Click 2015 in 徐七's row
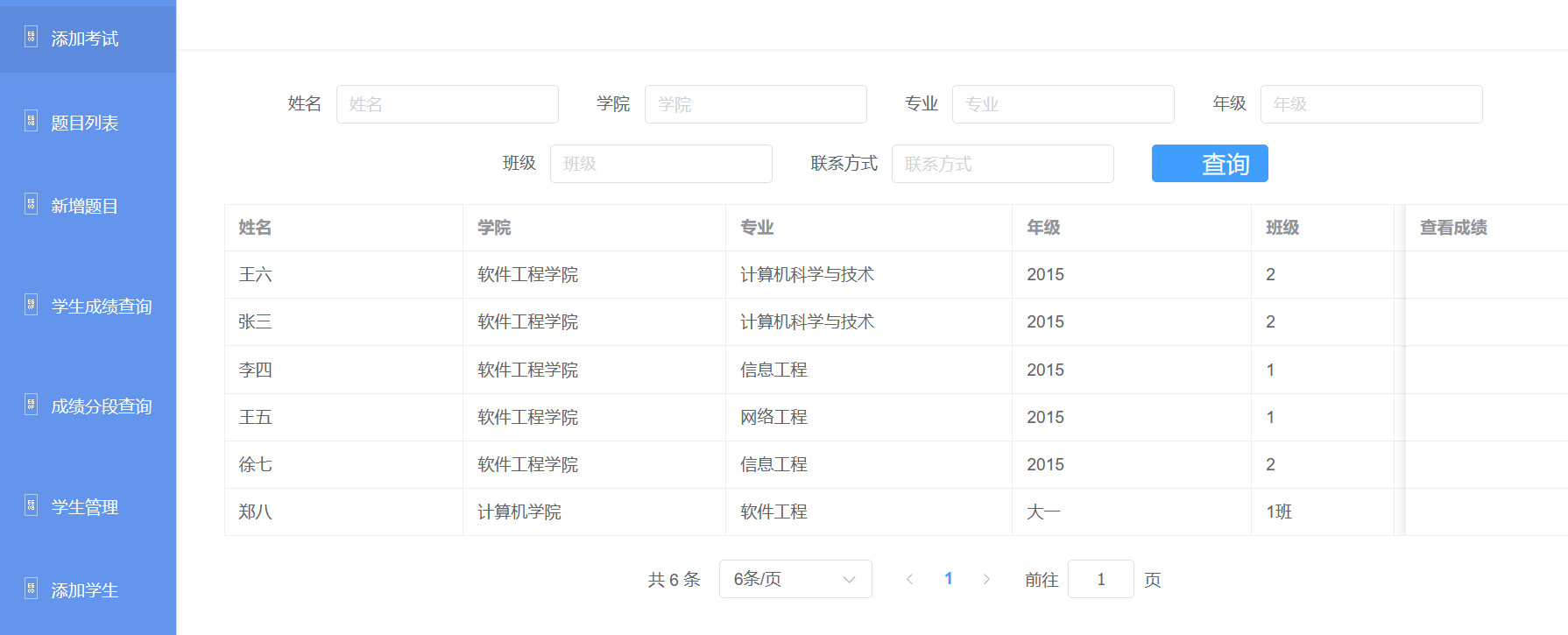 pos(1045,465)
